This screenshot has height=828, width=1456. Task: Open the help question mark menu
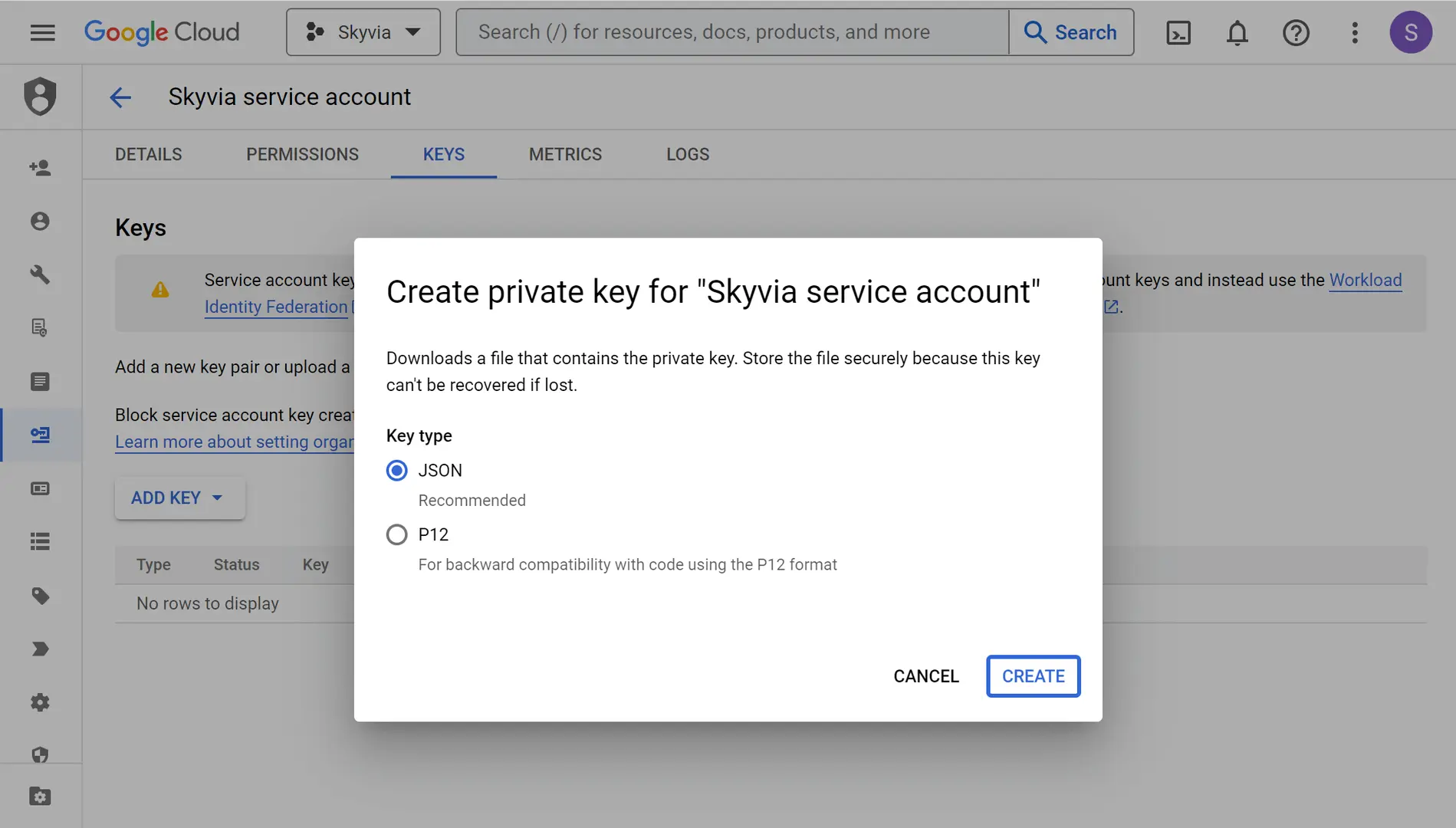click(x=1296, y=33)
